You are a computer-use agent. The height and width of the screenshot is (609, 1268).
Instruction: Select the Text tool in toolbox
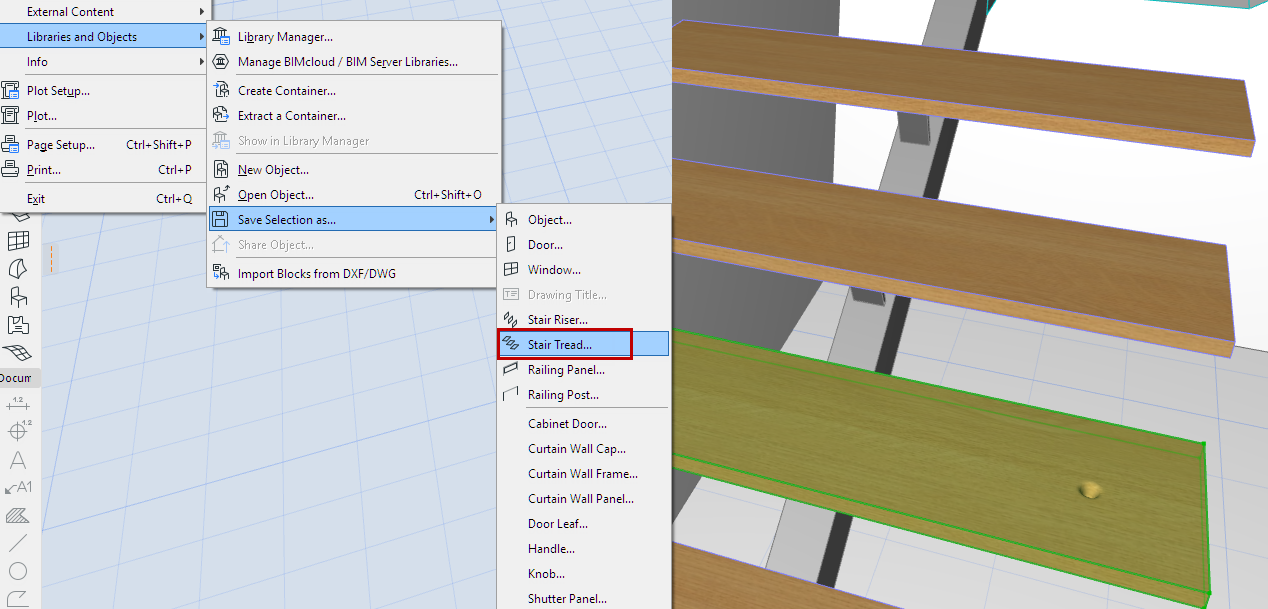(18, 460)
